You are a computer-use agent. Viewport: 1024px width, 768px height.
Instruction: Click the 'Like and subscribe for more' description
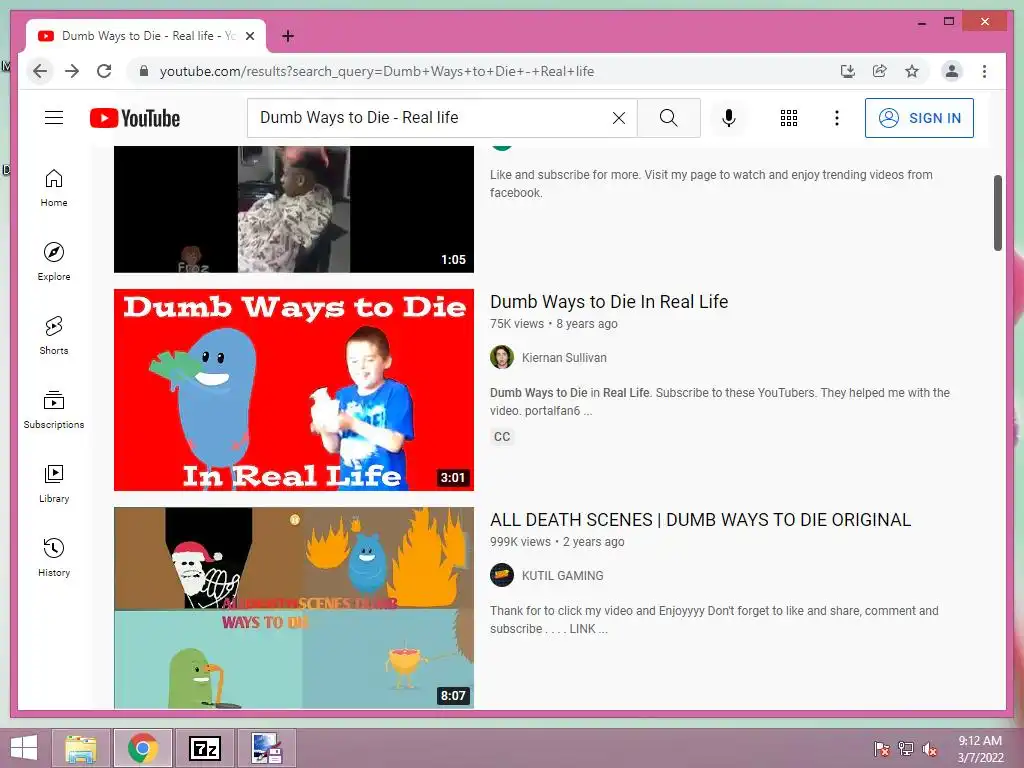tap(711, 184)
